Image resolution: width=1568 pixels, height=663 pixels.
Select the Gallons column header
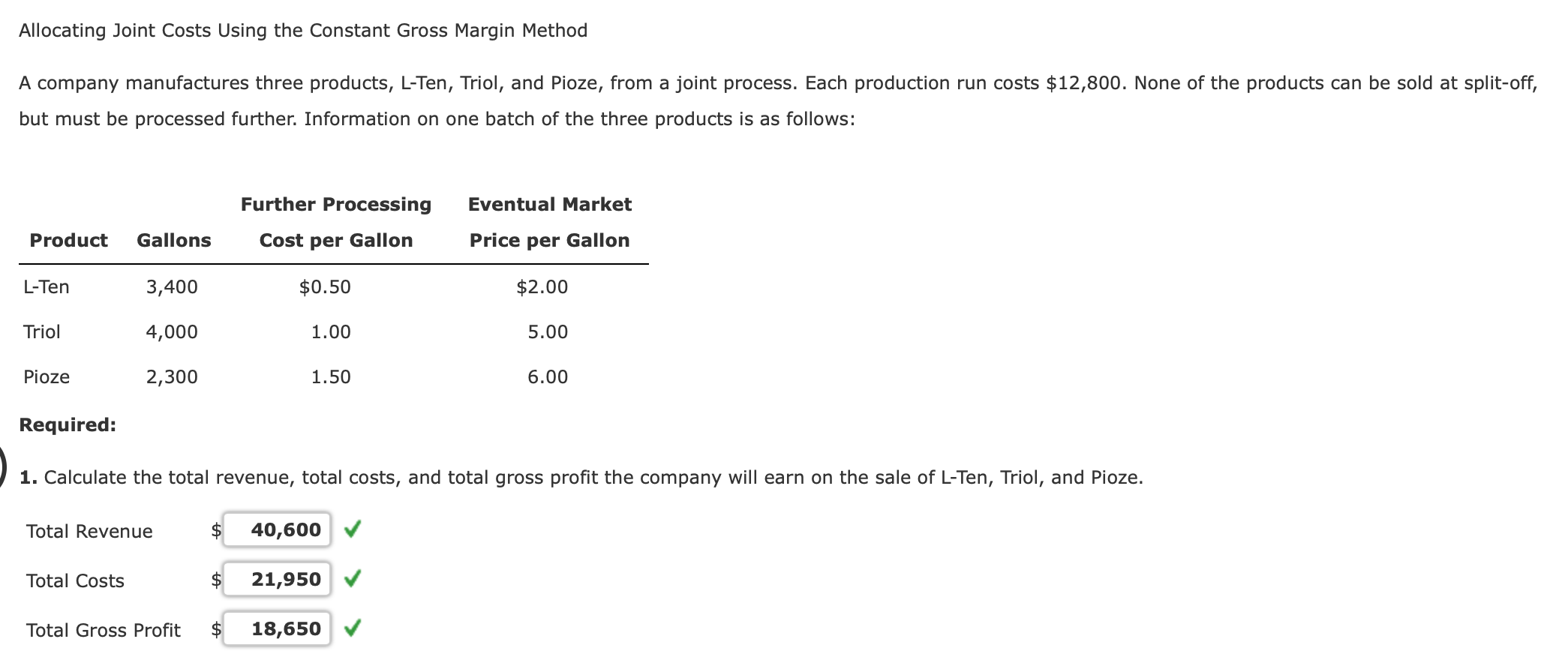(174, 241)
